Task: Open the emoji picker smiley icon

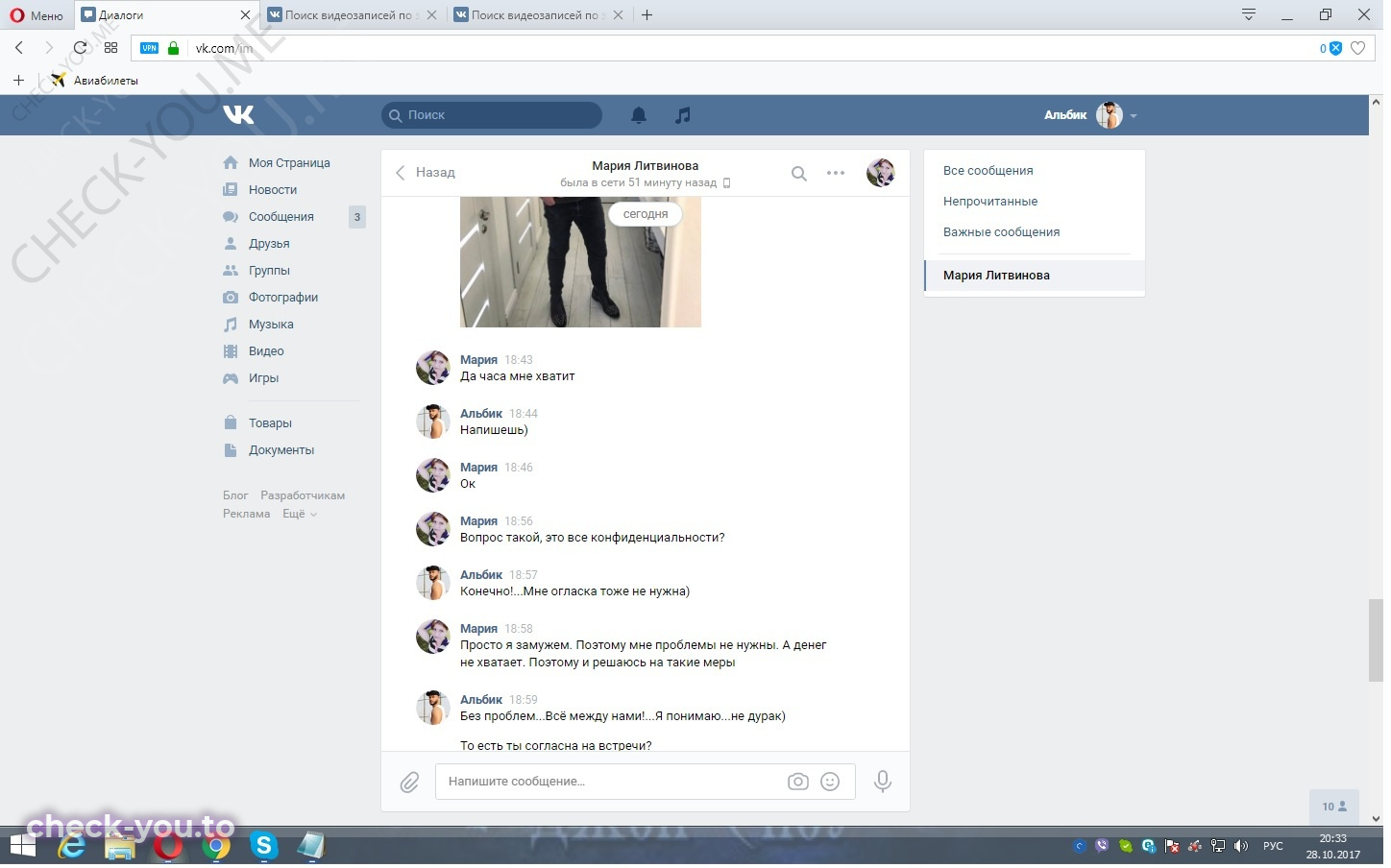Action: (x=830, y=782)
